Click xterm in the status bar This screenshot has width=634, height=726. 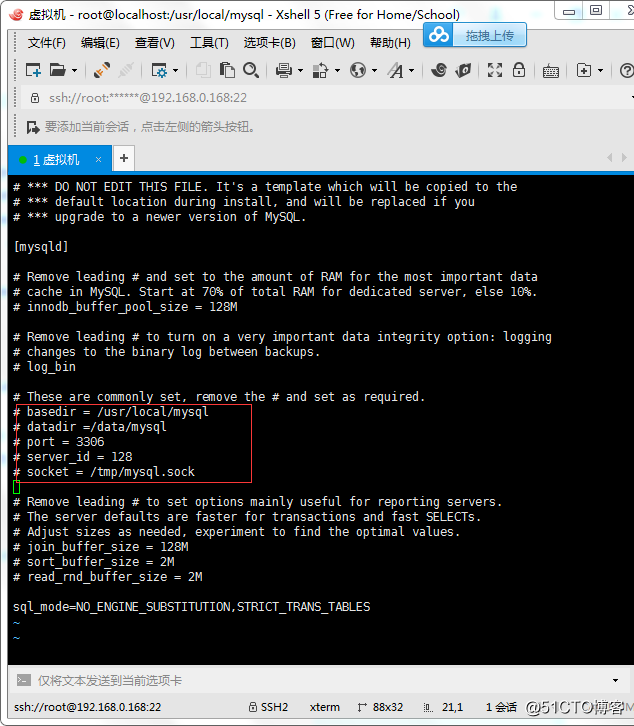pos(325,707)
